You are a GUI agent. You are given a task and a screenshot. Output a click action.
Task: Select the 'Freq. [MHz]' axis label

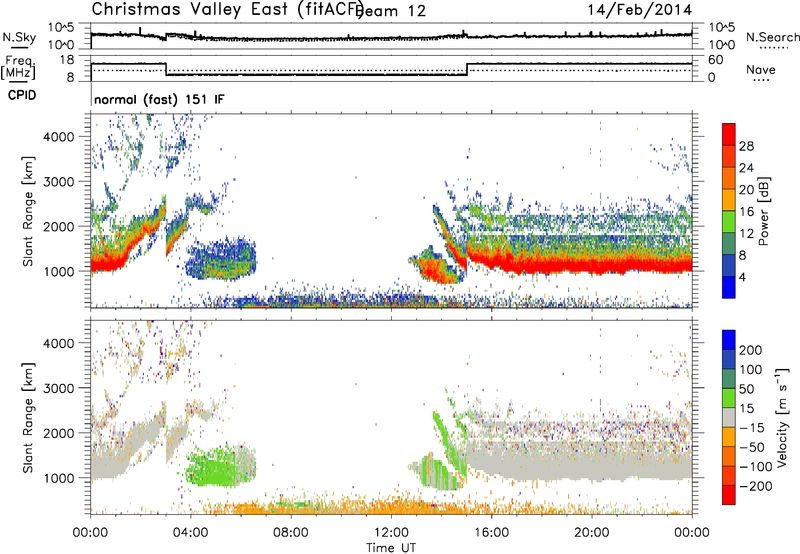pos(18,68)
